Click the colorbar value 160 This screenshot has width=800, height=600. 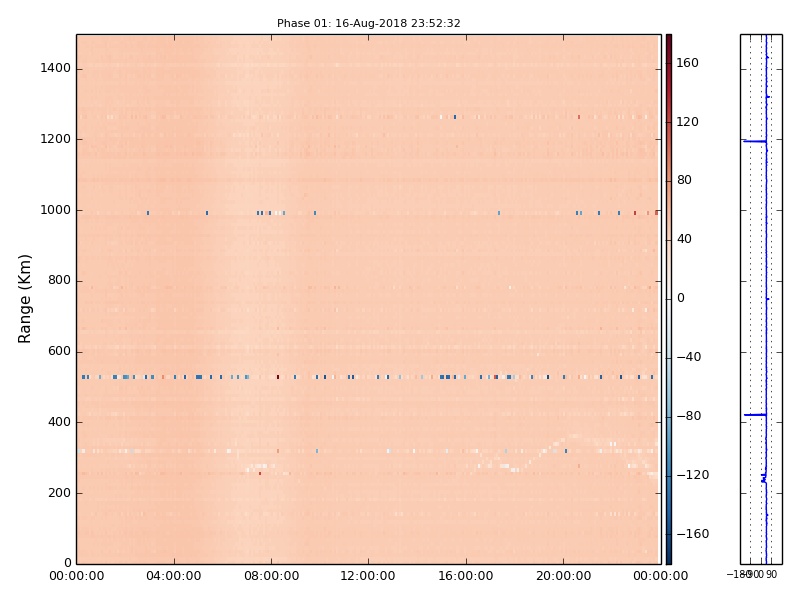coord(687,63)
